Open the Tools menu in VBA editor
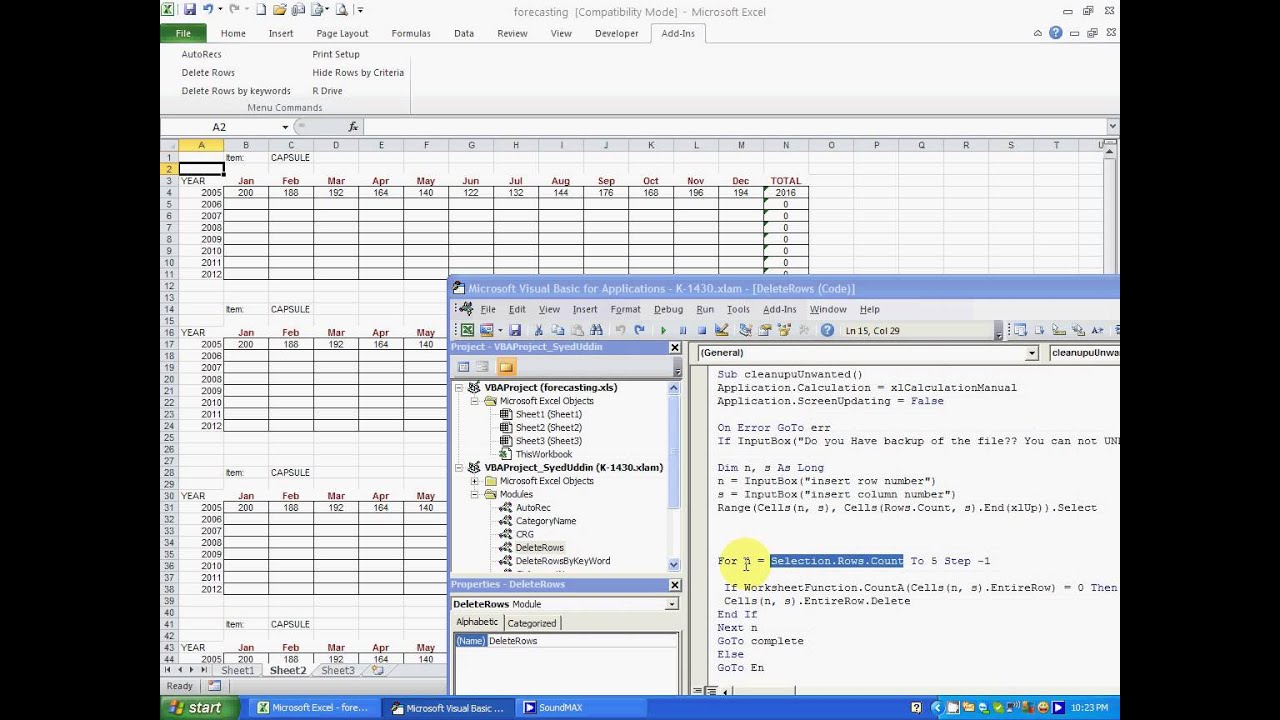The width and height of the screenshot is (1280, 720). pos(738,309)
